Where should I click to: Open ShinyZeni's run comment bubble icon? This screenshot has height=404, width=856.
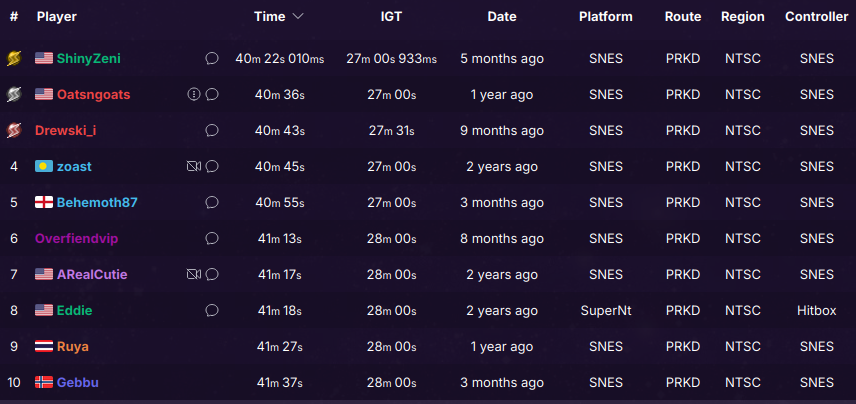click(212, 58)
